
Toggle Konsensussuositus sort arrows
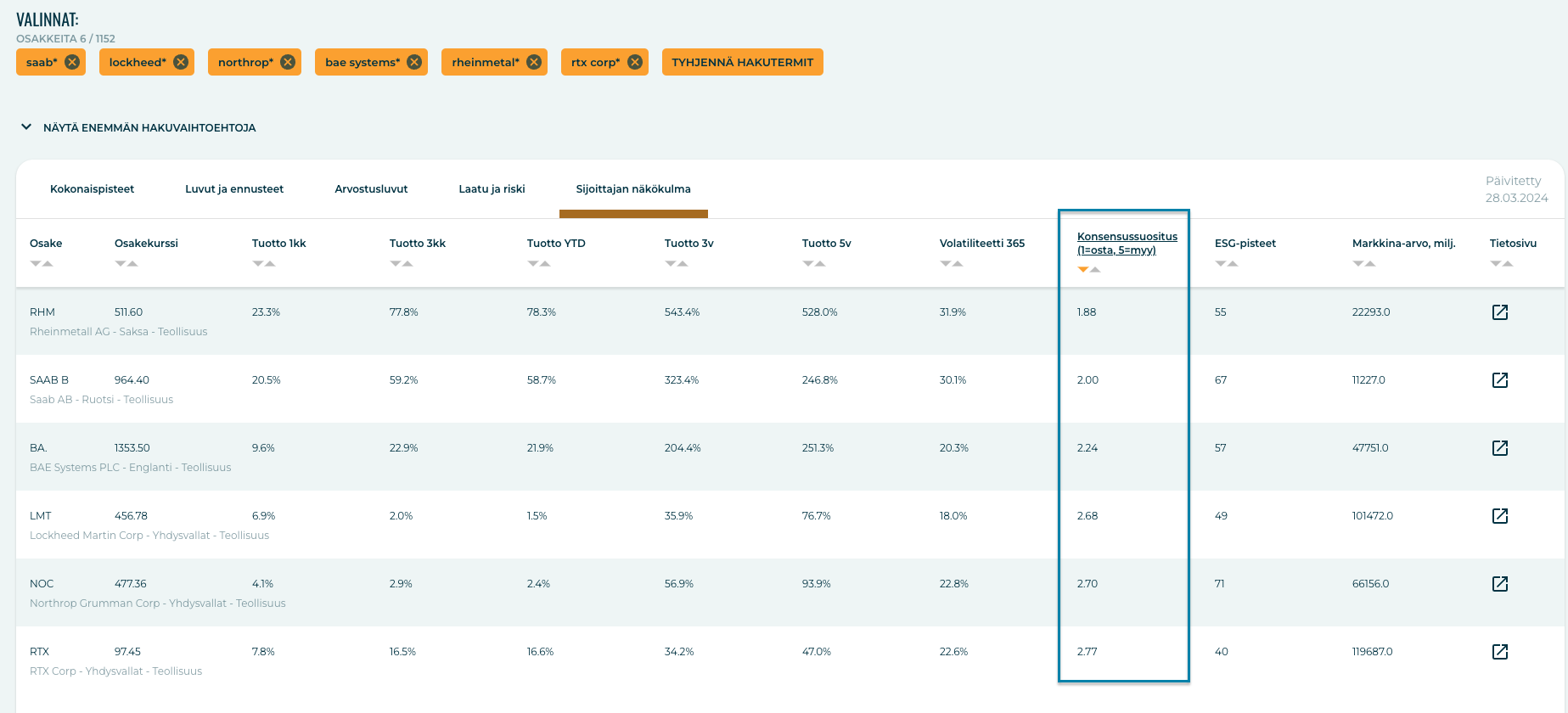1089,269
